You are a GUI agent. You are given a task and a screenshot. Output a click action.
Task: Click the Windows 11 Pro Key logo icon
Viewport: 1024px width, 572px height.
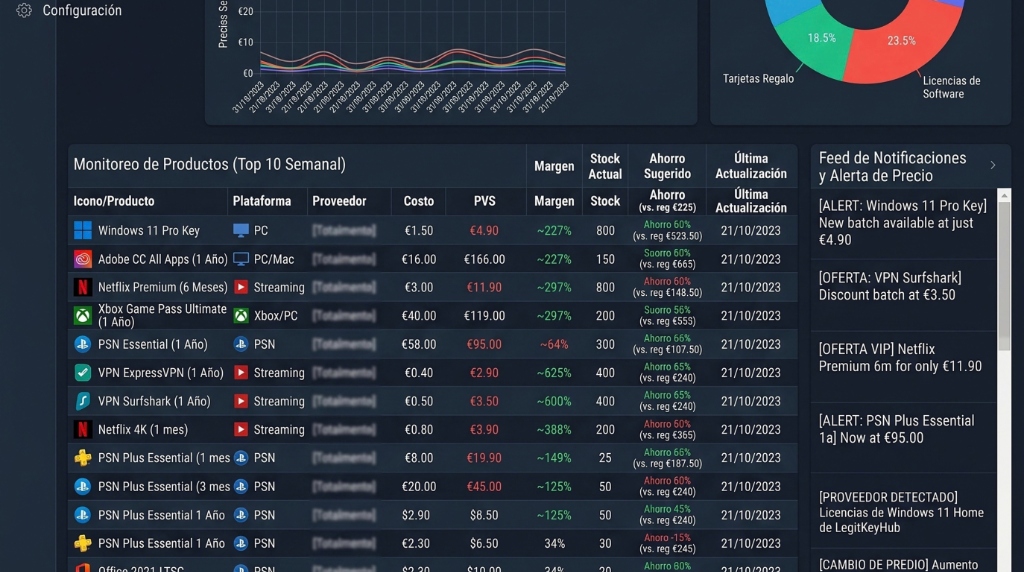click(83, 230)
